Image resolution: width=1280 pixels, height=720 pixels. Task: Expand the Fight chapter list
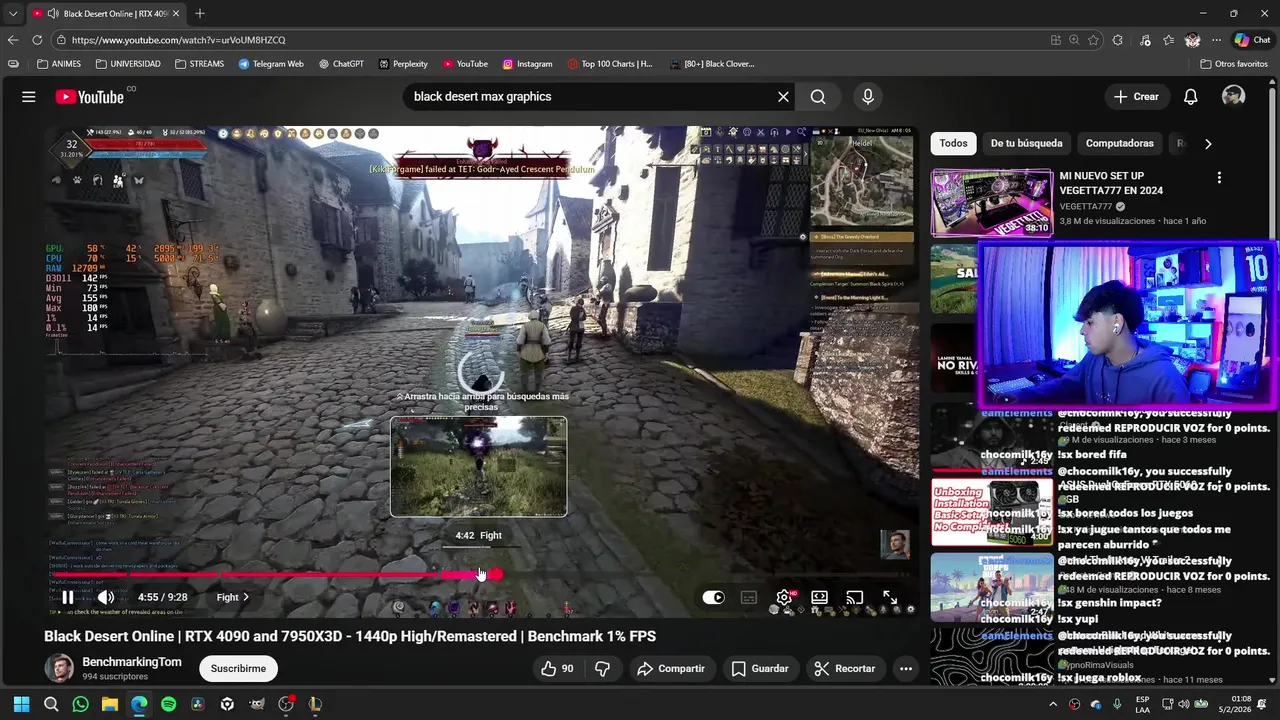click(x=233, y=597)
